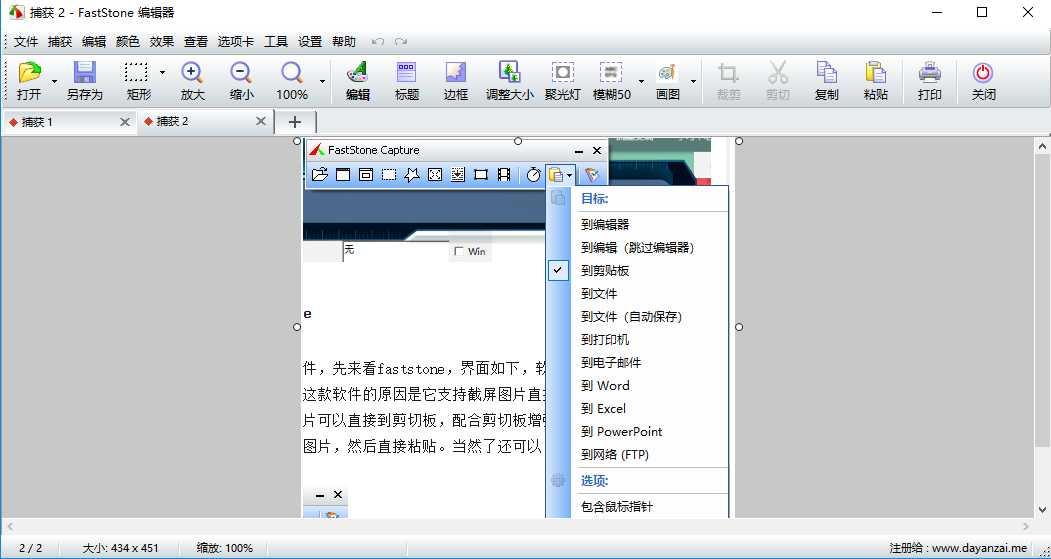Add a new tab with plus button

click(x=295, y=121)
